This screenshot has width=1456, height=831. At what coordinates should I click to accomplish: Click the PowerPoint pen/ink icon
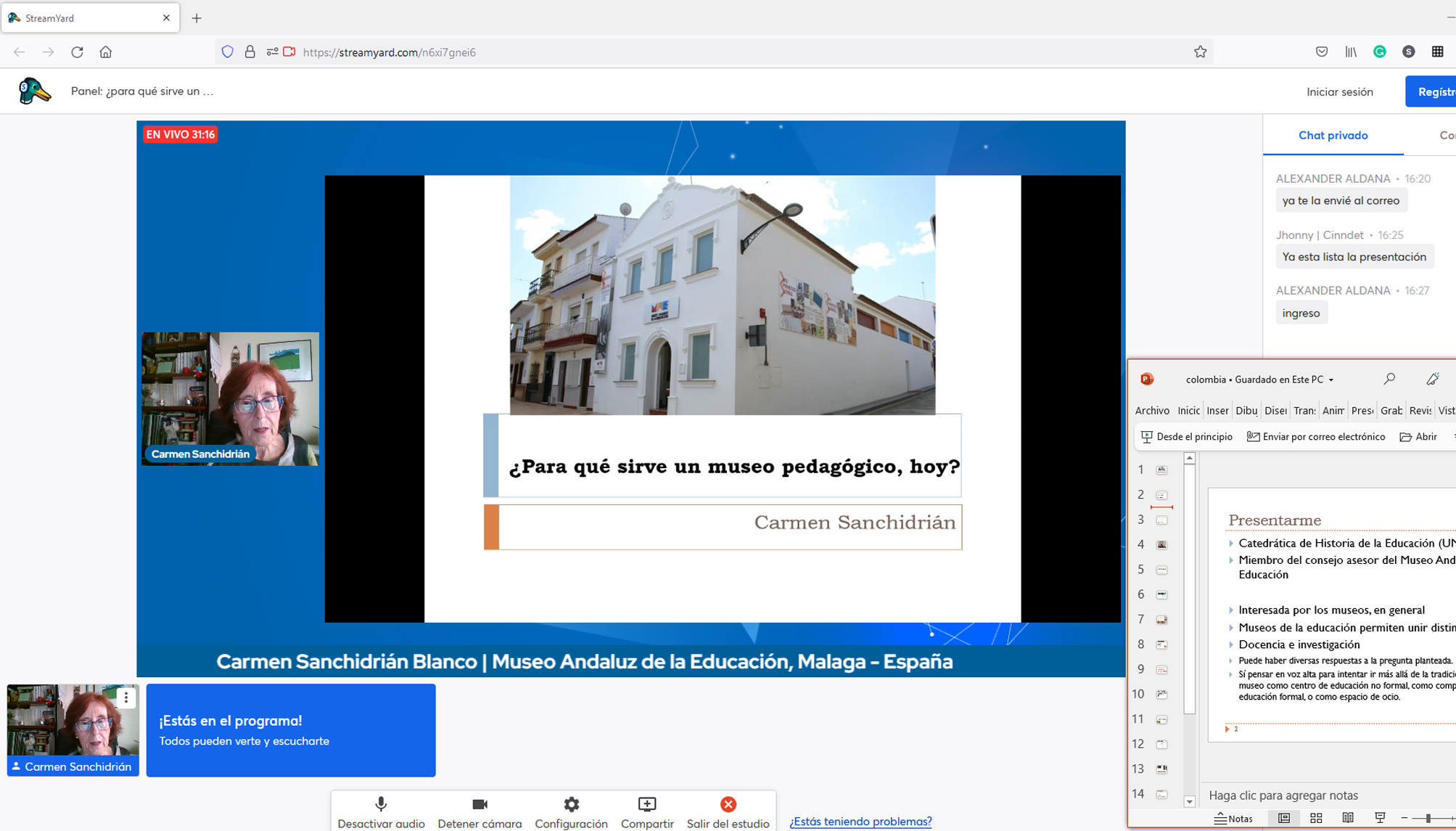(x=1433, y=379)
